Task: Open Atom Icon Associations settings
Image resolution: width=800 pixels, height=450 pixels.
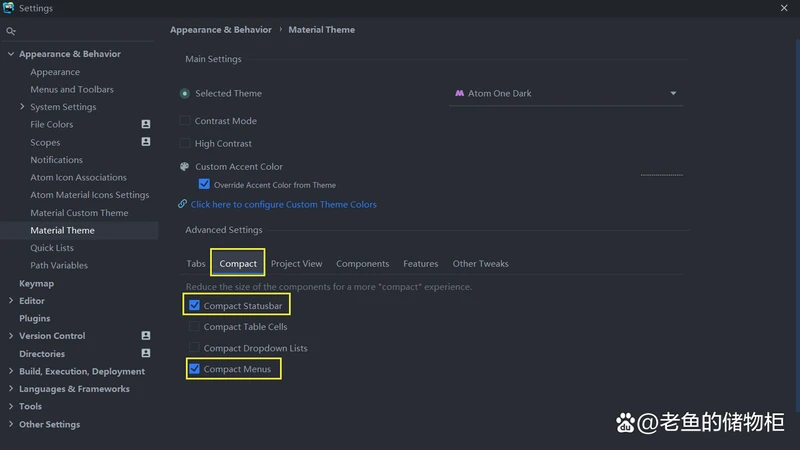Action: click(x=78, y=177)
